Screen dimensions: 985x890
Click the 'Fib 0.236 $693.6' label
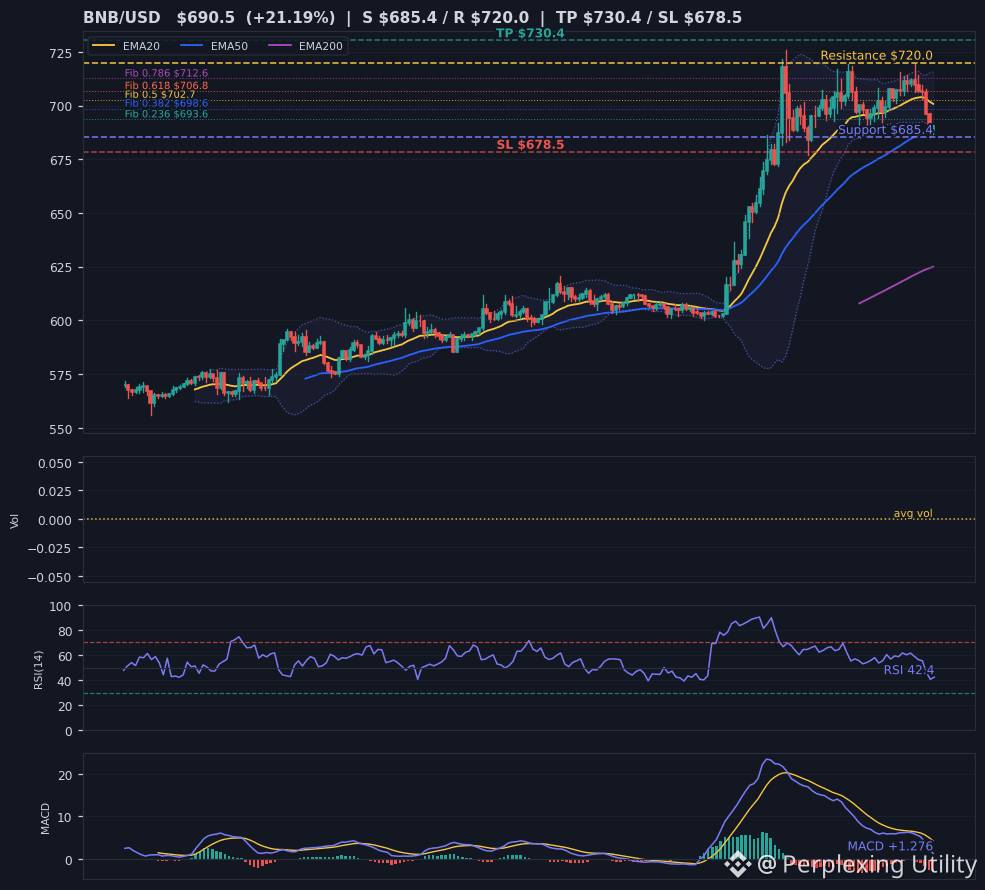pos(166,114)
